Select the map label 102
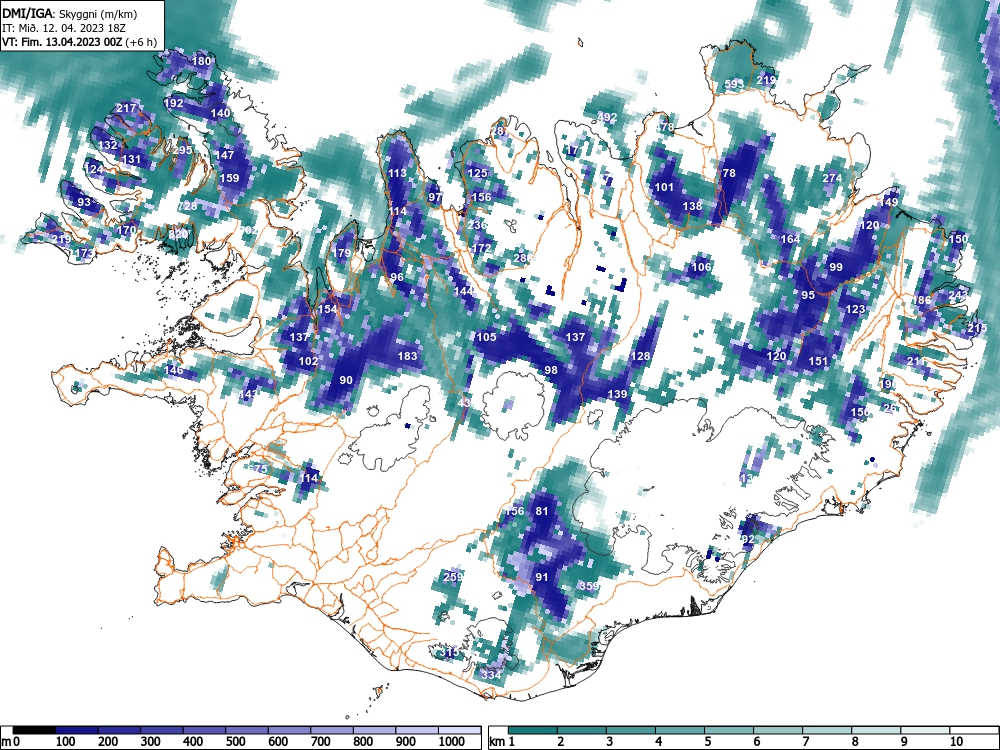 coord(308,361)
